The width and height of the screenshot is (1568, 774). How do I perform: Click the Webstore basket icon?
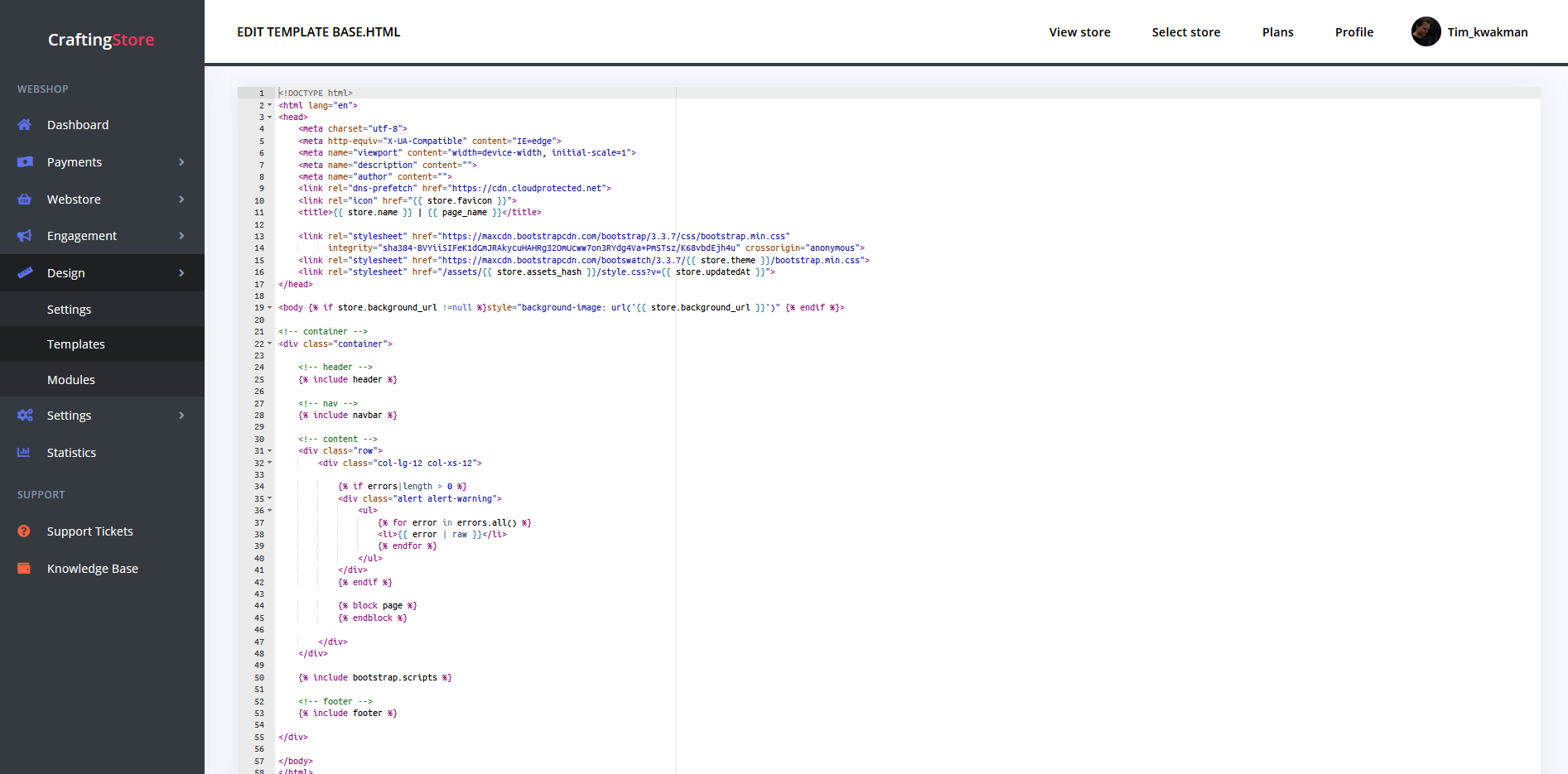click(25, 200)
